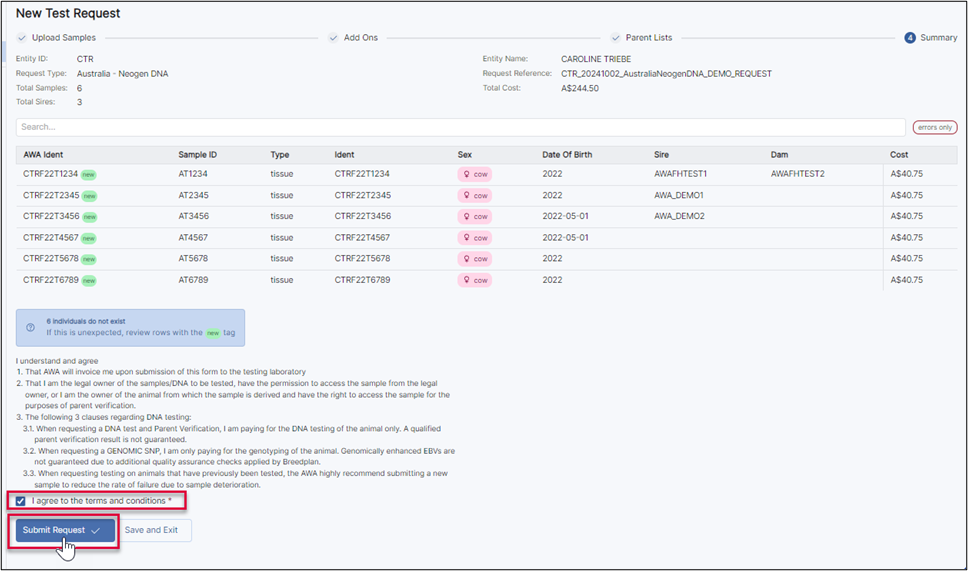Image resolution: width=968 pixels, height=571 pixels.
Task: Click the new tag on CTRF22T5678
Action: tap(89, 259)
